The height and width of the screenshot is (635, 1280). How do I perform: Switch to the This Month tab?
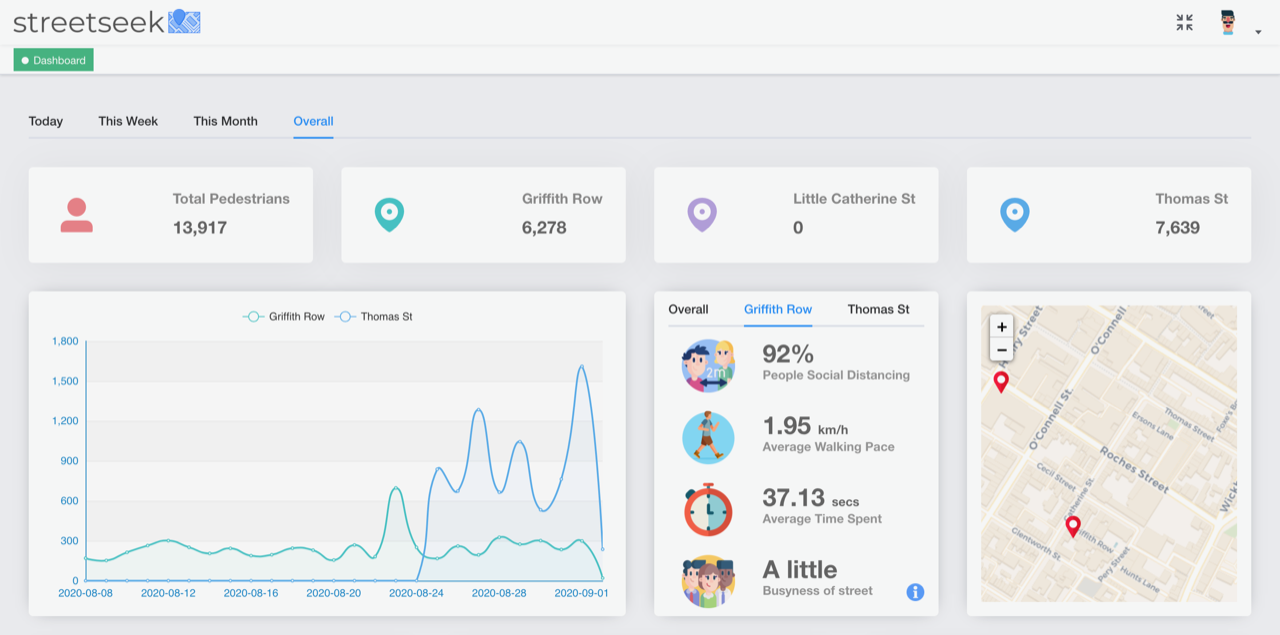[226, 121]
